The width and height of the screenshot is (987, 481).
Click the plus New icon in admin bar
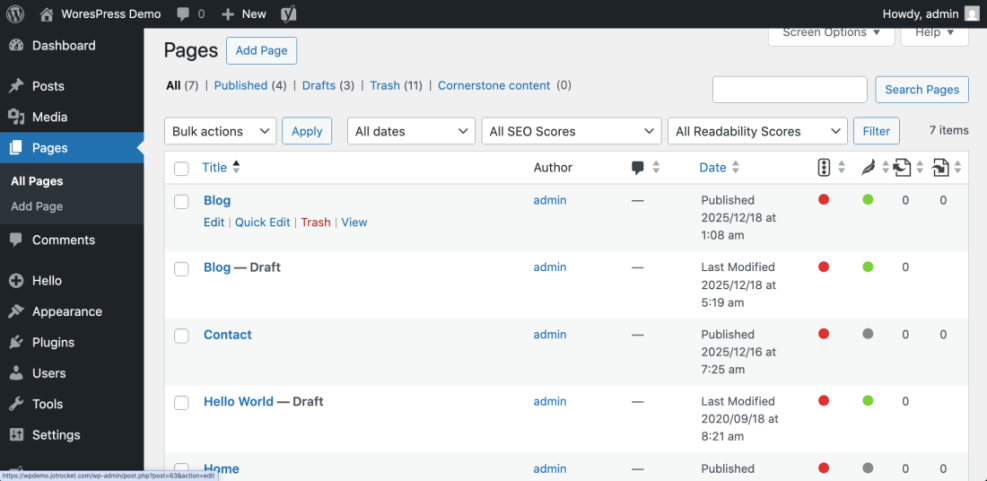(228, 14)
